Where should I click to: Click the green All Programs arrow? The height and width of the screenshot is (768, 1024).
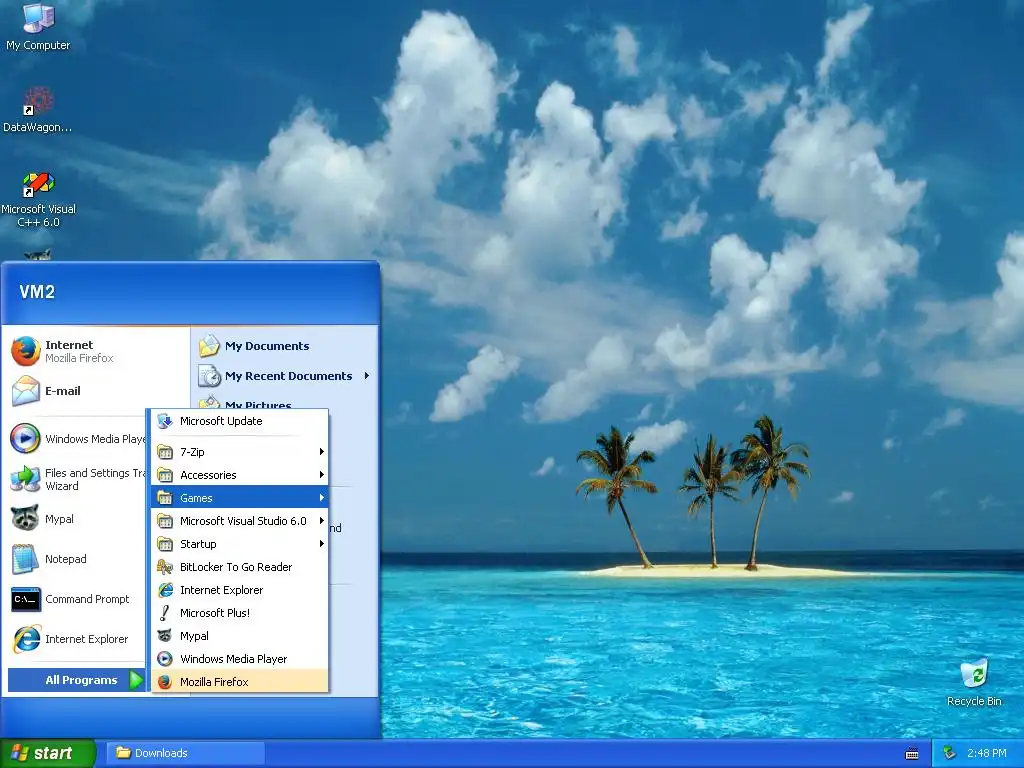[x=136, y=680]
